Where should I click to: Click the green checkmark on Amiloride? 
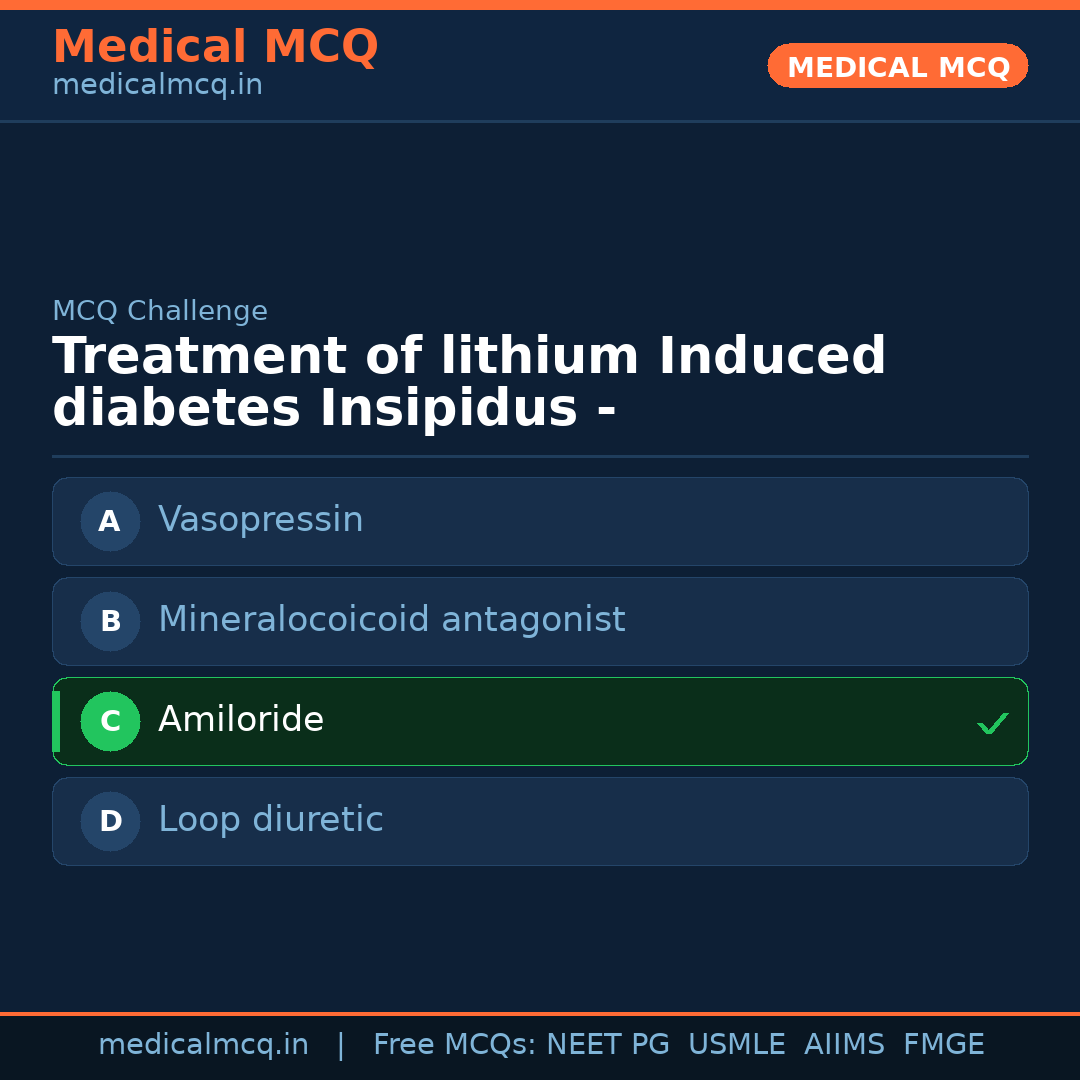point(992,723)
